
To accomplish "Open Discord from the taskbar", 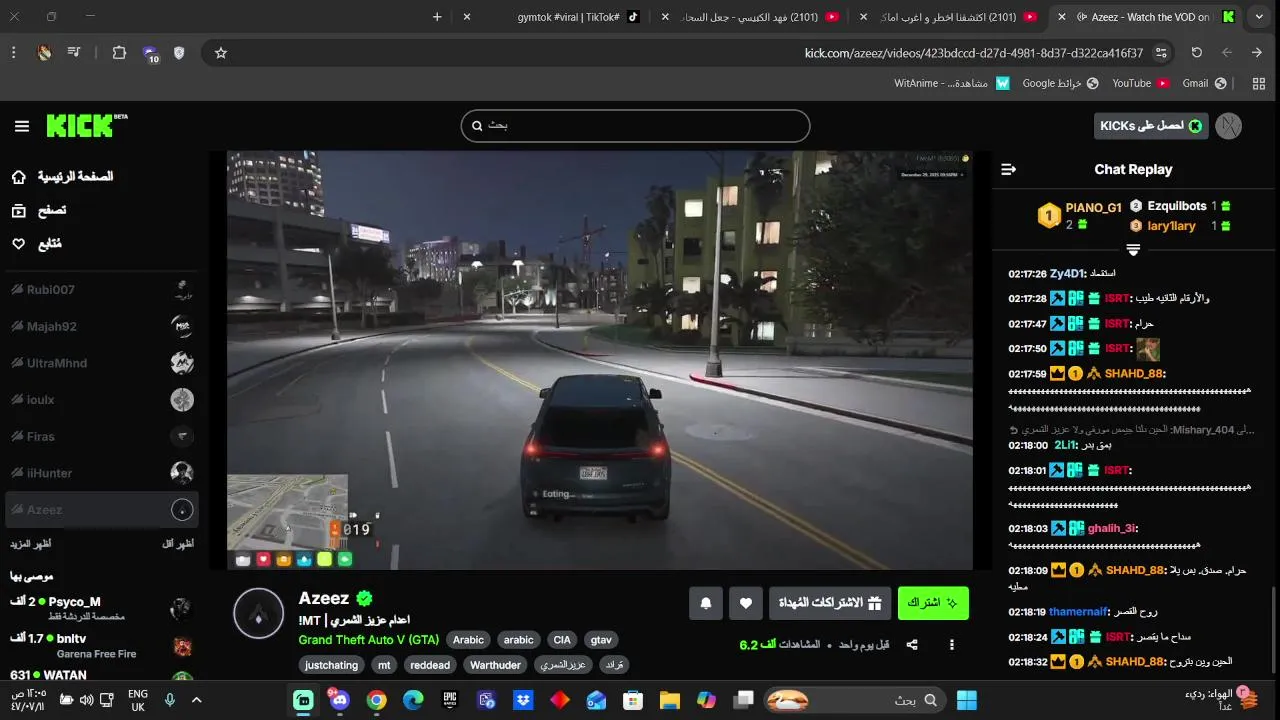I will (340, 700).
